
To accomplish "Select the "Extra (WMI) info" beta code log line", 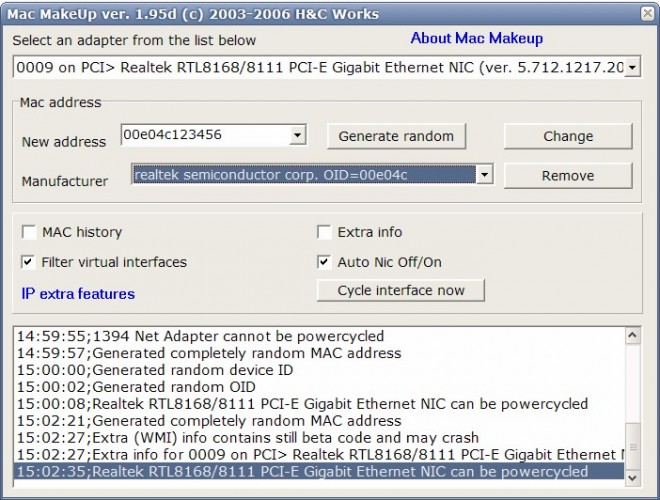I will pos(319,438).
